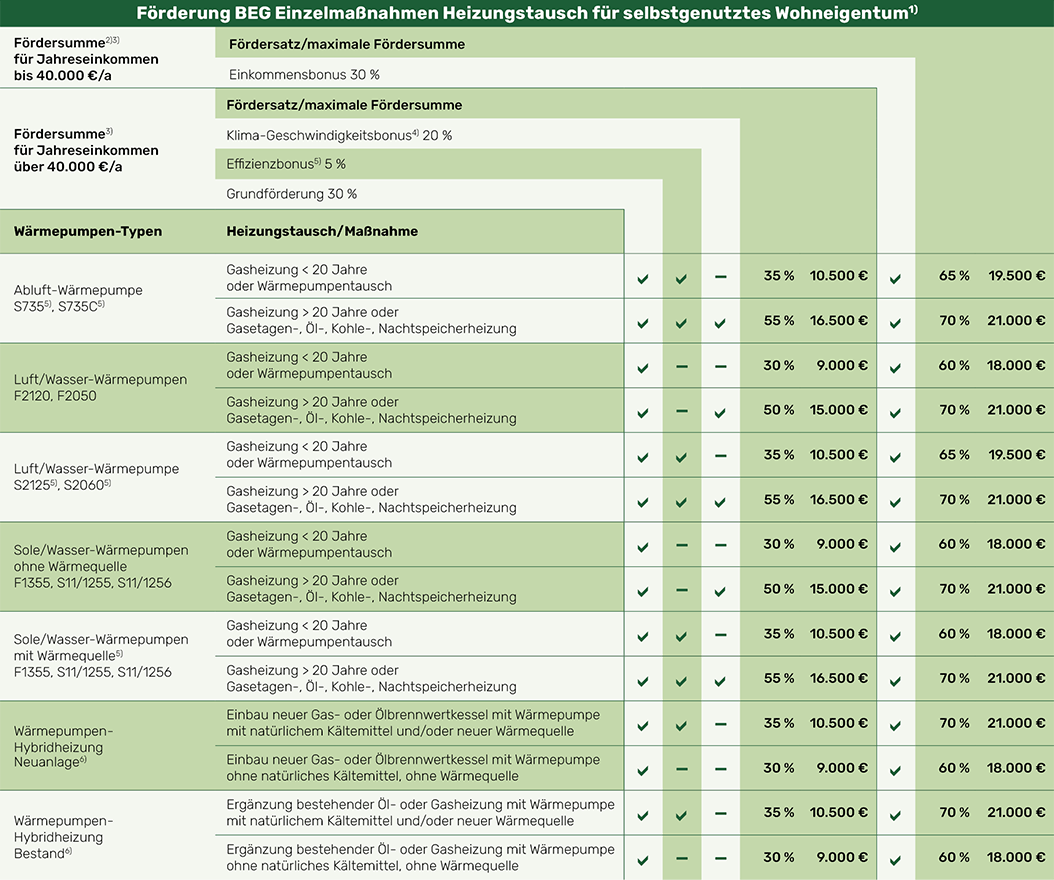Click '55 %' in S2125, S2060 Gasheizung > 20 row
The image size is (1054, 880).
click(778, 499)
